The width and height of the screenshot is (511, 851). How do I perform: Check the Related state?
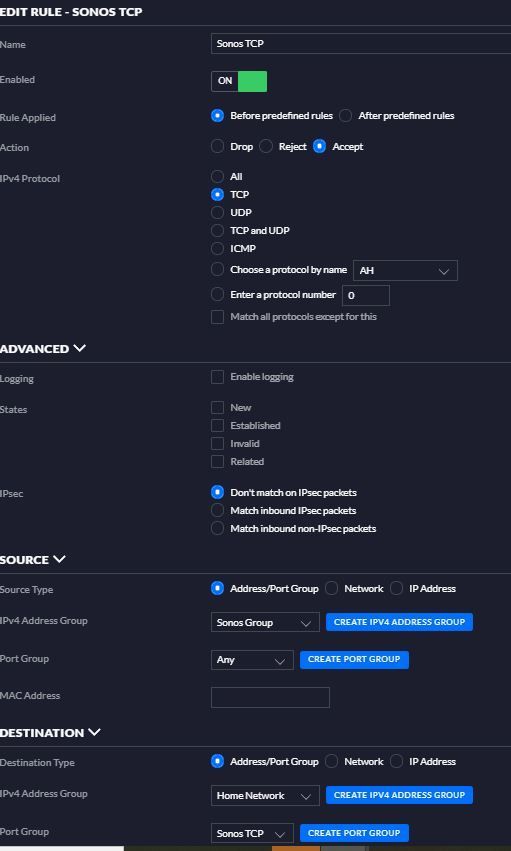pos(217,462)
